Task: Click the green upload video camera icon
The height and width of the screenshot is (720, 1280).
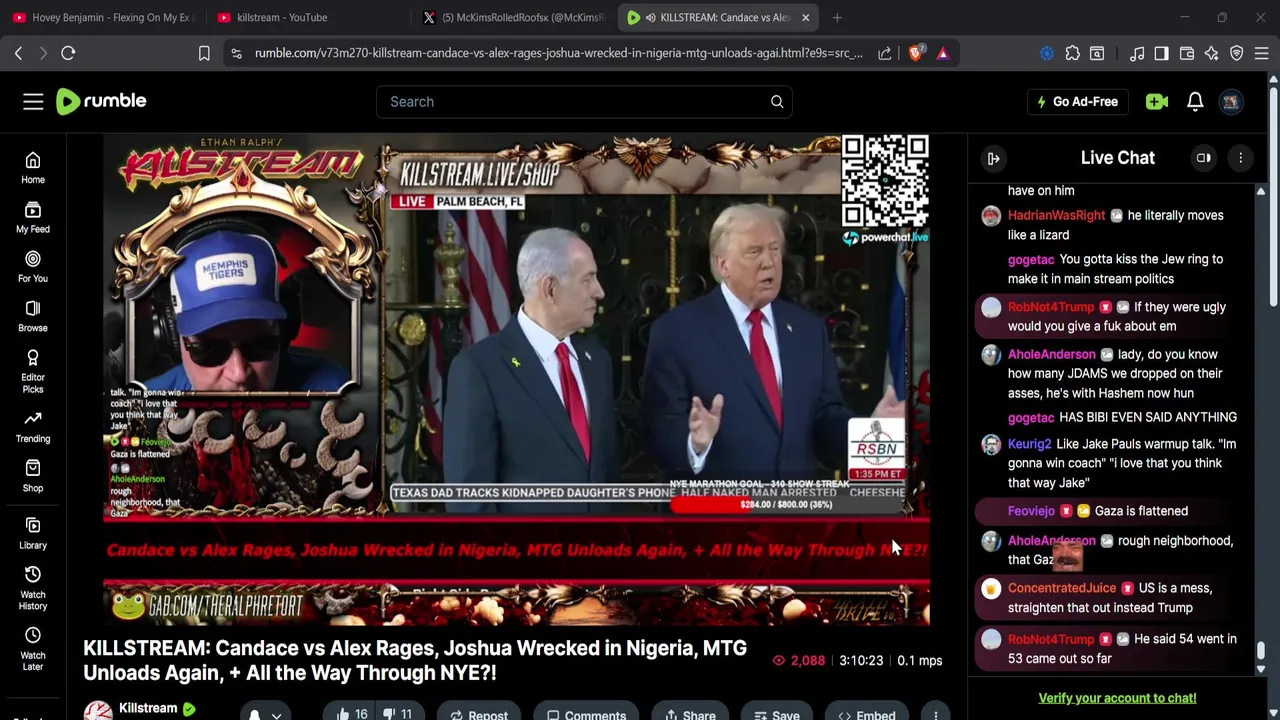Action: click(1157, 101)
